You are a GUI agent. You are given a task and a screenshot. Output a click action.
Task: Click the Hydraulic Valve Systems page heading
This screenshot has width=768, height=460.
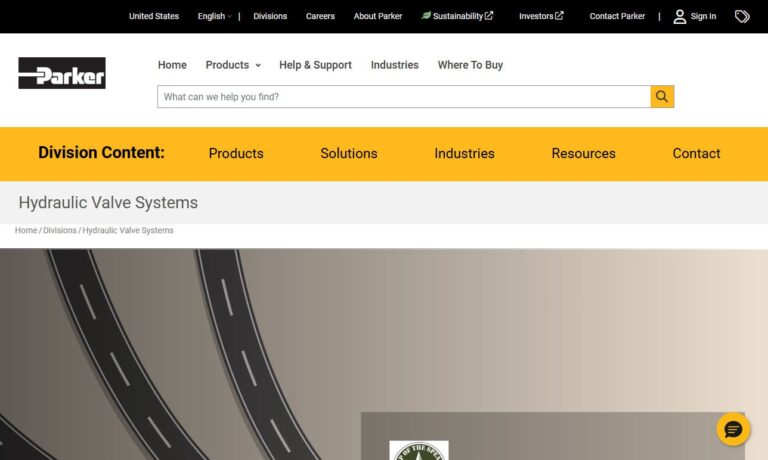108,202
